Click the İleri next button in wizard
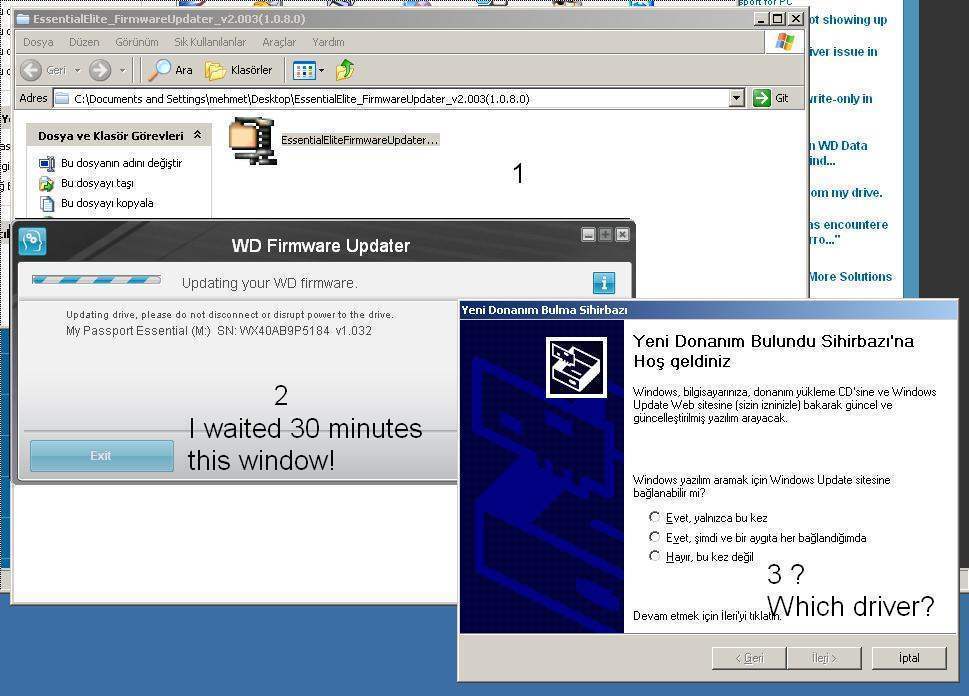 pyautogui.click(x=824, y=658)
